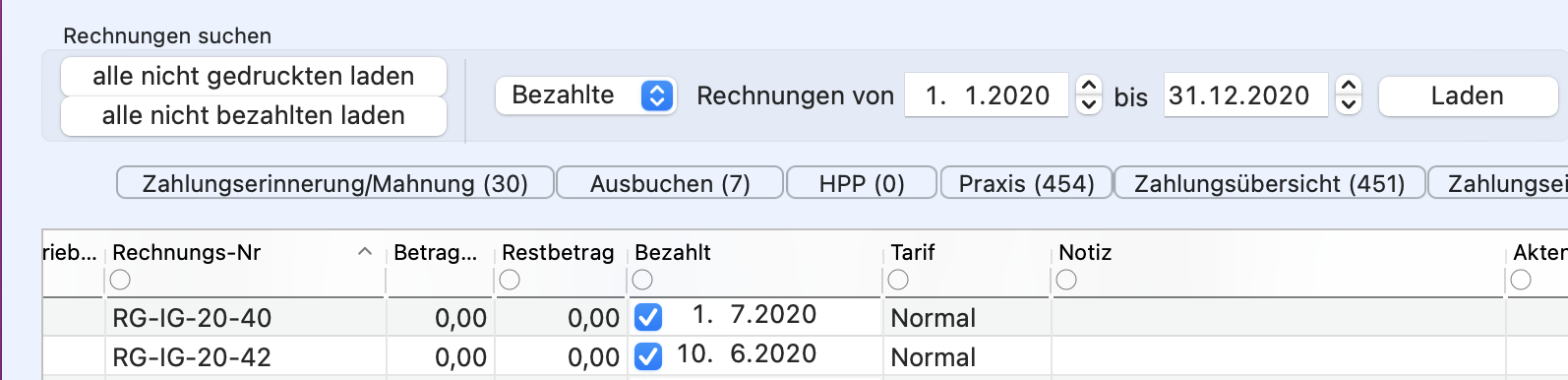Click 'alle nicht bezahlten laden' button
The width and height of the screenshot is (1568, 380).
tap(254, 115)
